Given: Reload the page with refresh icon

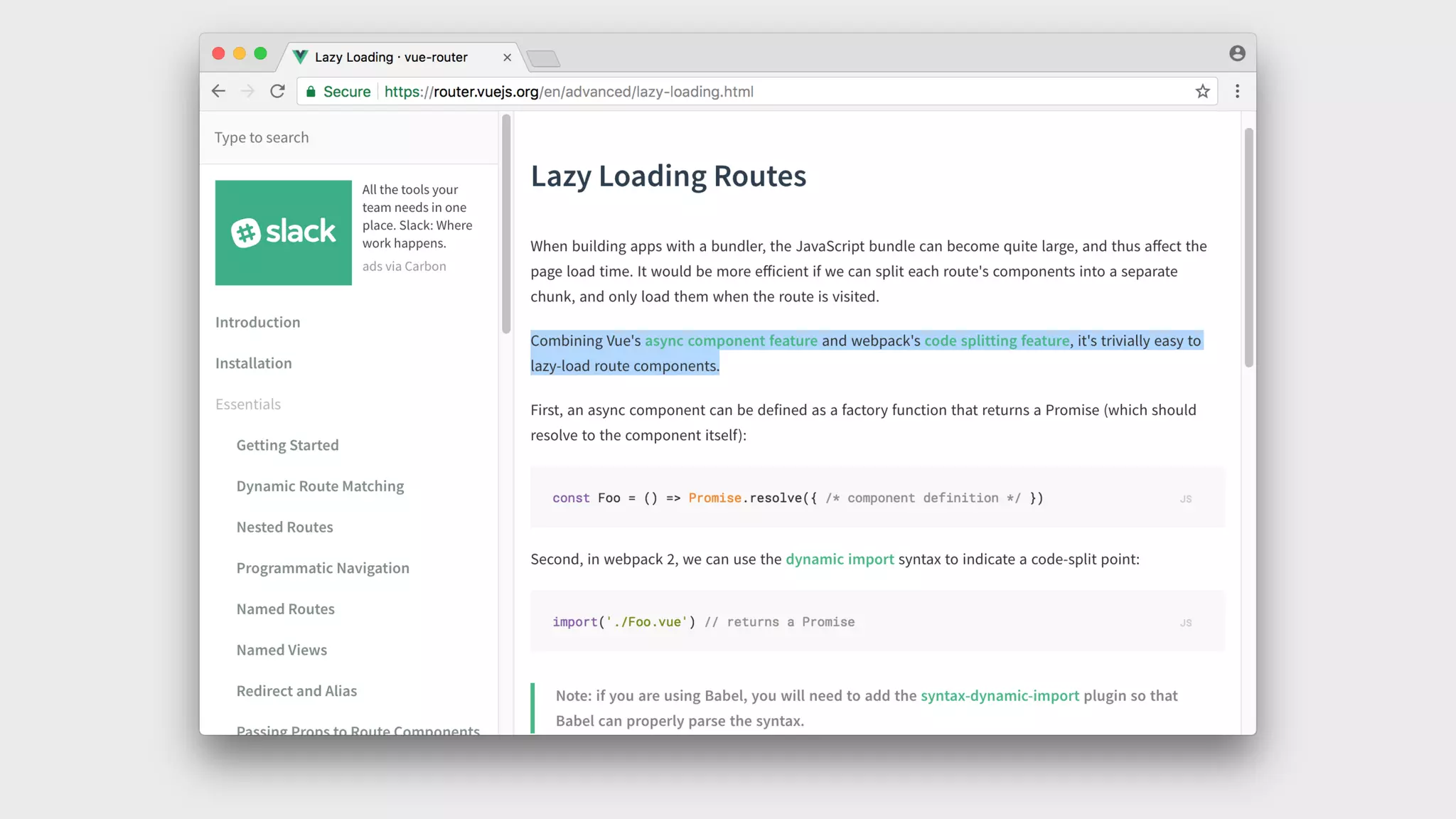Looking at the screenshot, I should click(277, 91).
